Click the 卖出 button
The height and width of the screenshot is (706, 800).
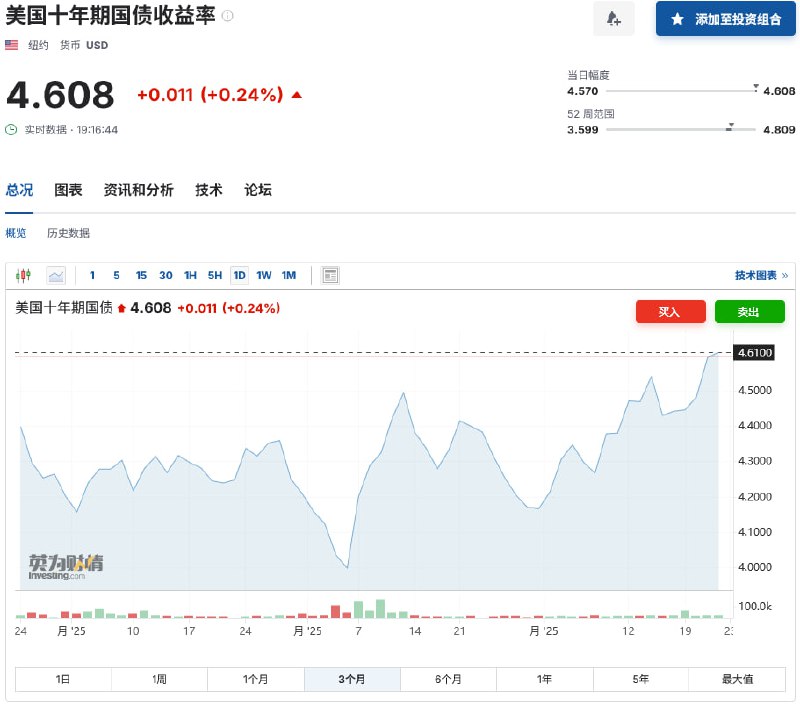click(749, 311)
